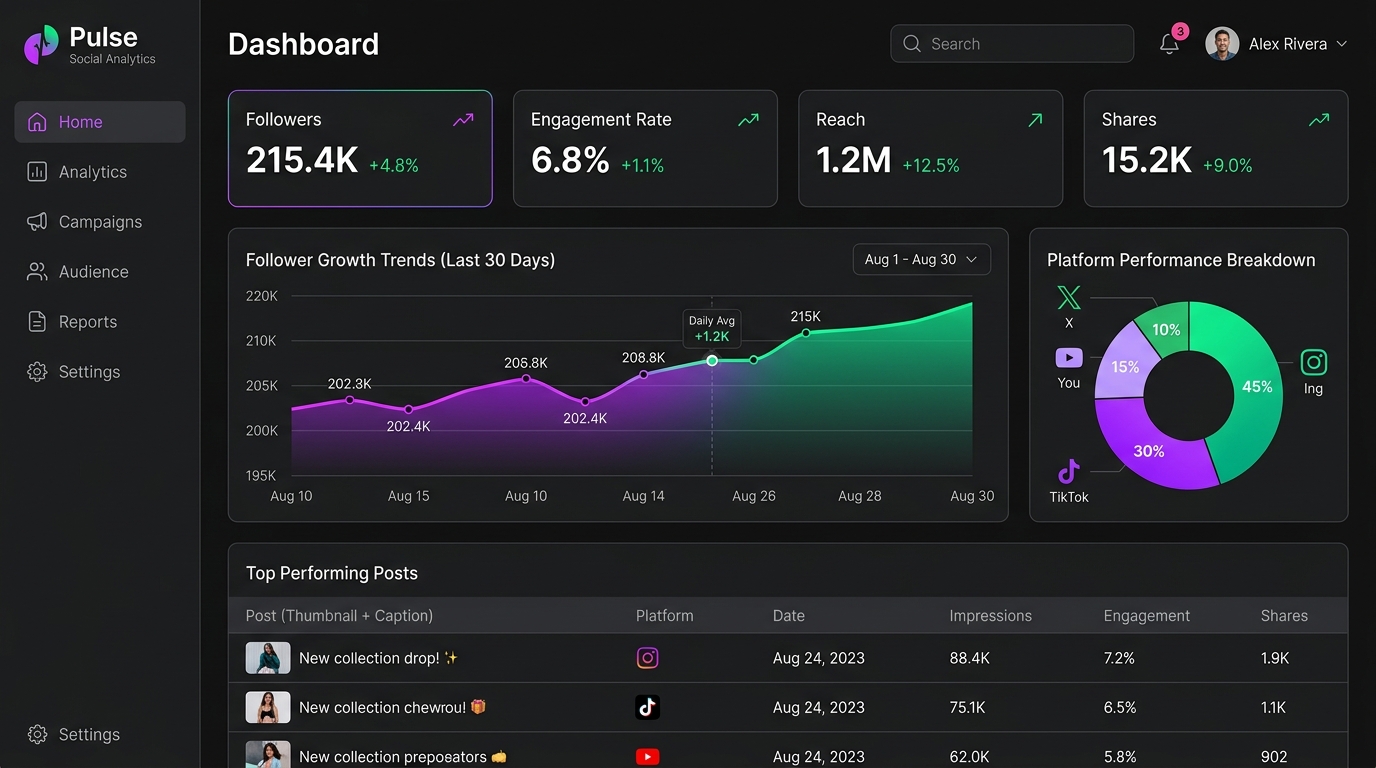
Task: Click Instagram icon in first post row
Action: [648, 658]
